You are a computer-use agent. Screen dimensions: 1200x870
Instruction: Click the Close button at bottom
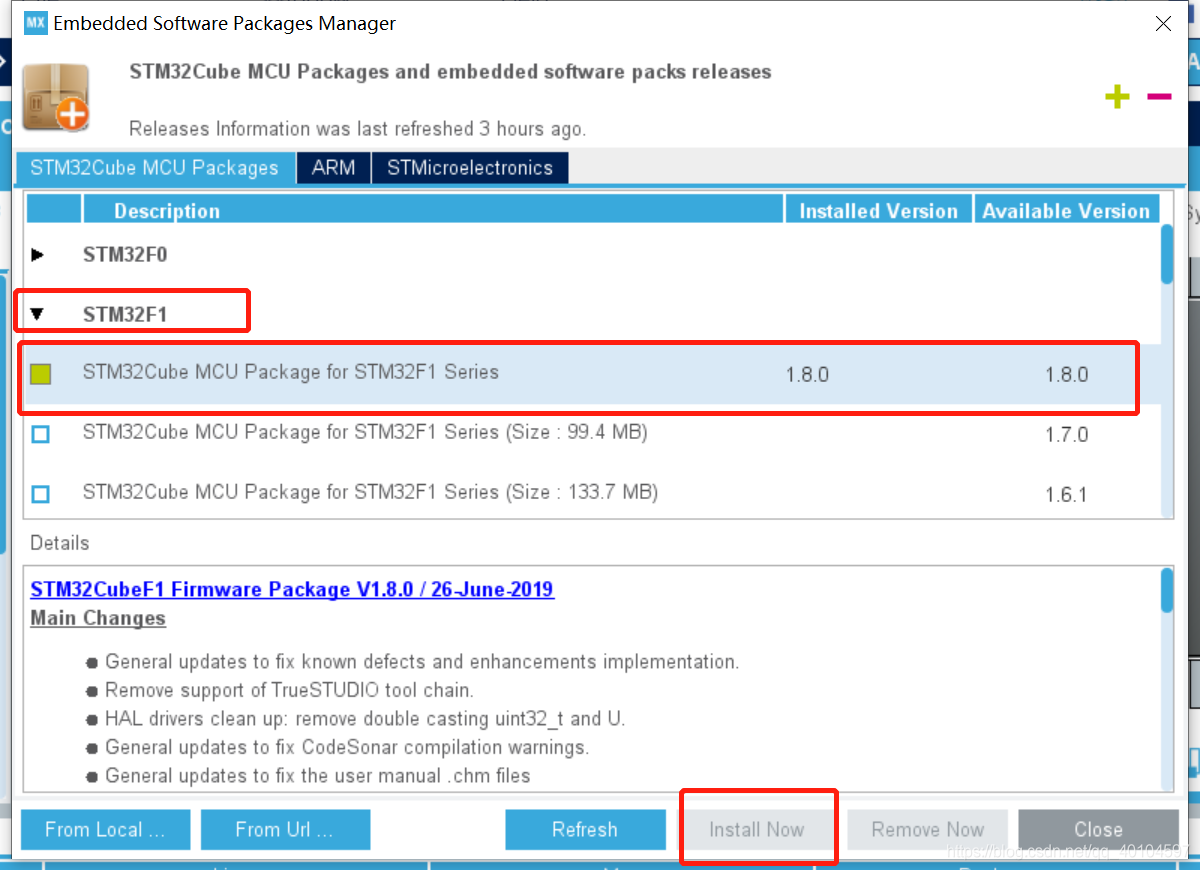[1098, 829]
